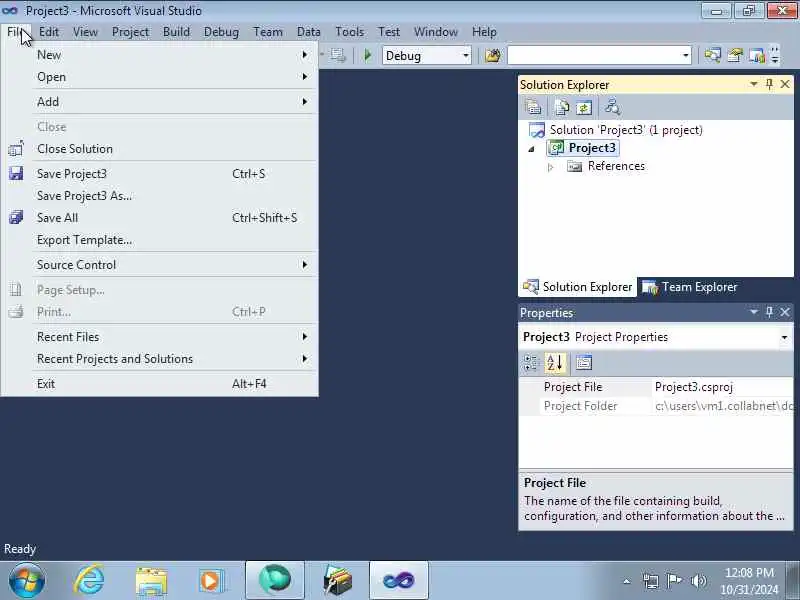Screen dimensions: 800x600
Task: Open the Team menu
Action: pyautogui.click(x=268, y=32)
